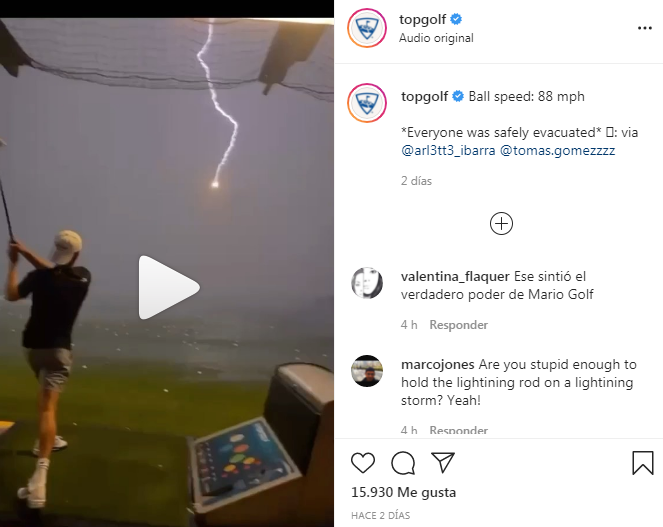Click topgolf avatar beside the caption
Image resolution: width=663 pixels, height=527 pixels.
[x=367, y=103]
